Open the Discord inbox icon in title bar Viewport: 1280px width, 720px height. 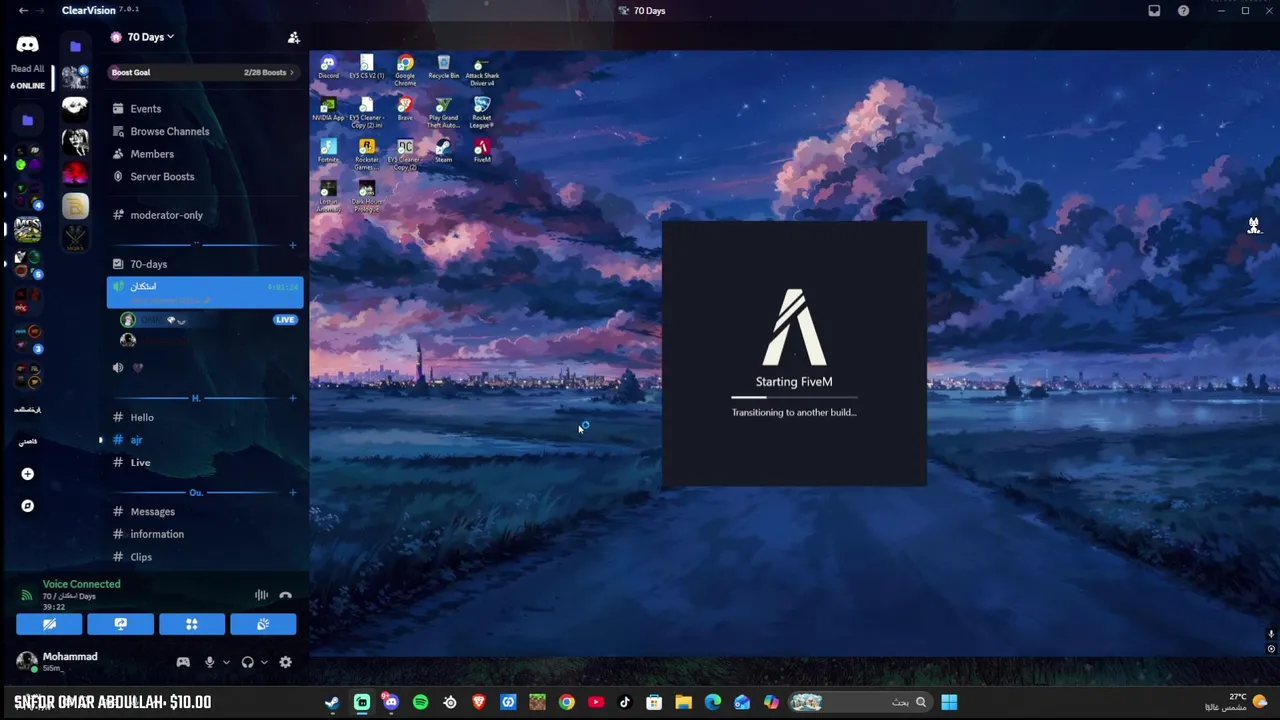pyautogui.click(x=1154, y=11)
